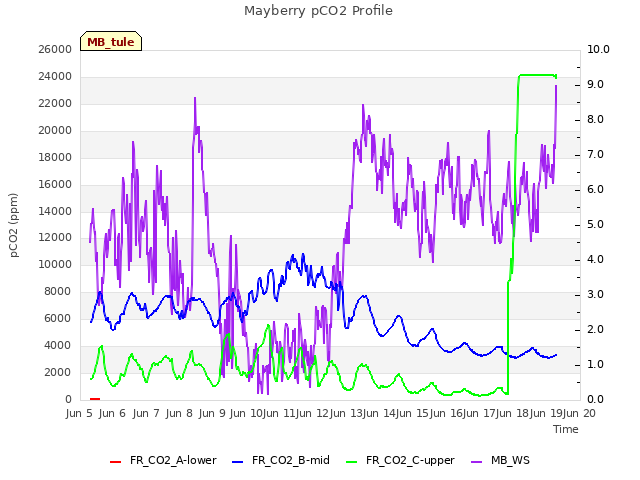Click the Jun 20 date tick label
The image size is (640, 480).
click(579, 413)
